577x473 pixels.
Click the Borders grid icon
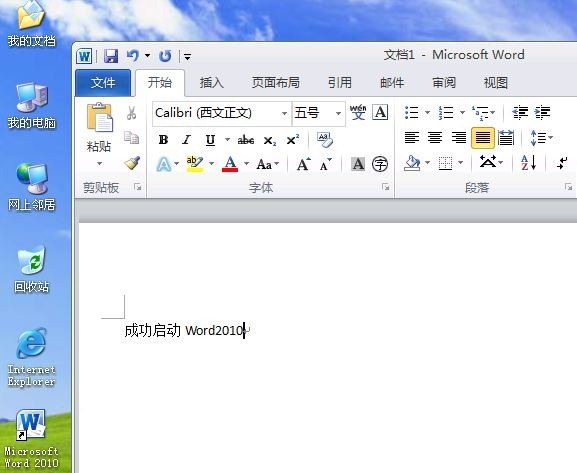[445, 163]
